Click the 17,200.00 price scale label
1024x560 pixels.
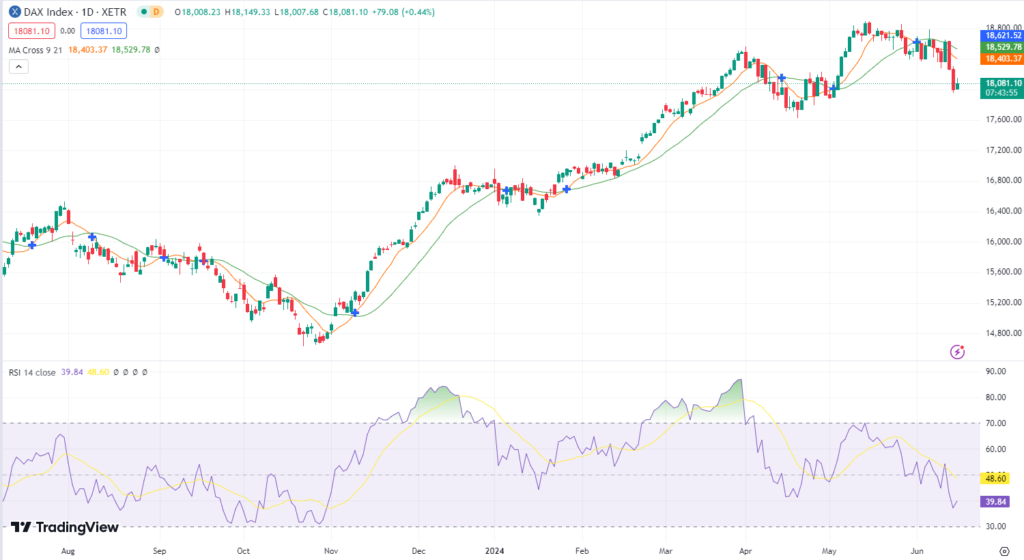pos(1003,149)
